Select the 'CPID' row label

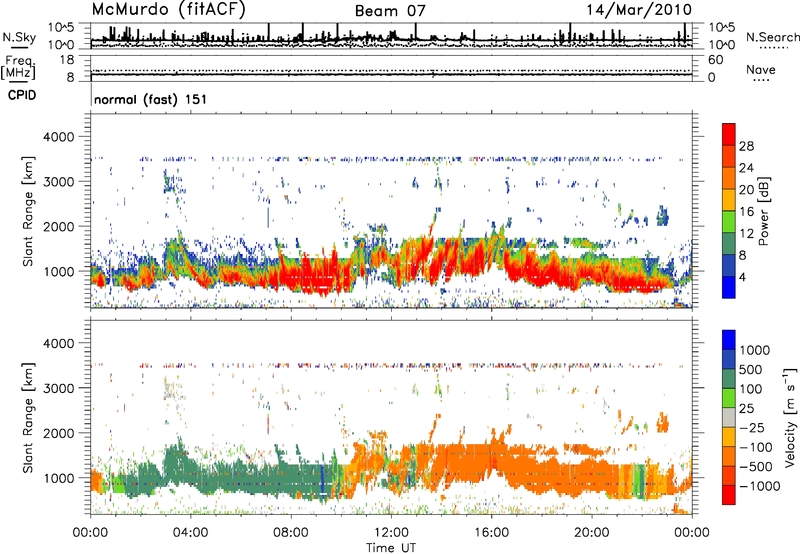coord(22,95)
